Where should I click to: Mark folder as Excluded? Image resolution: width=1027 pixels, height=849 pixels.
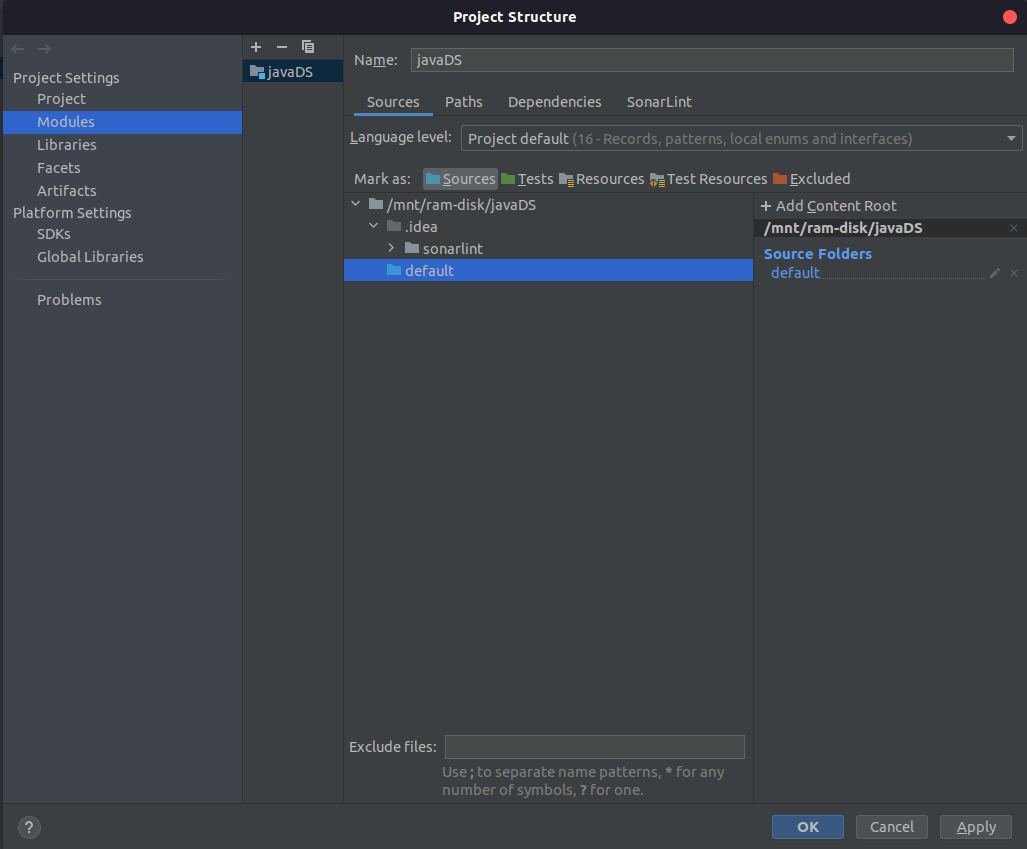pos(812,179)
